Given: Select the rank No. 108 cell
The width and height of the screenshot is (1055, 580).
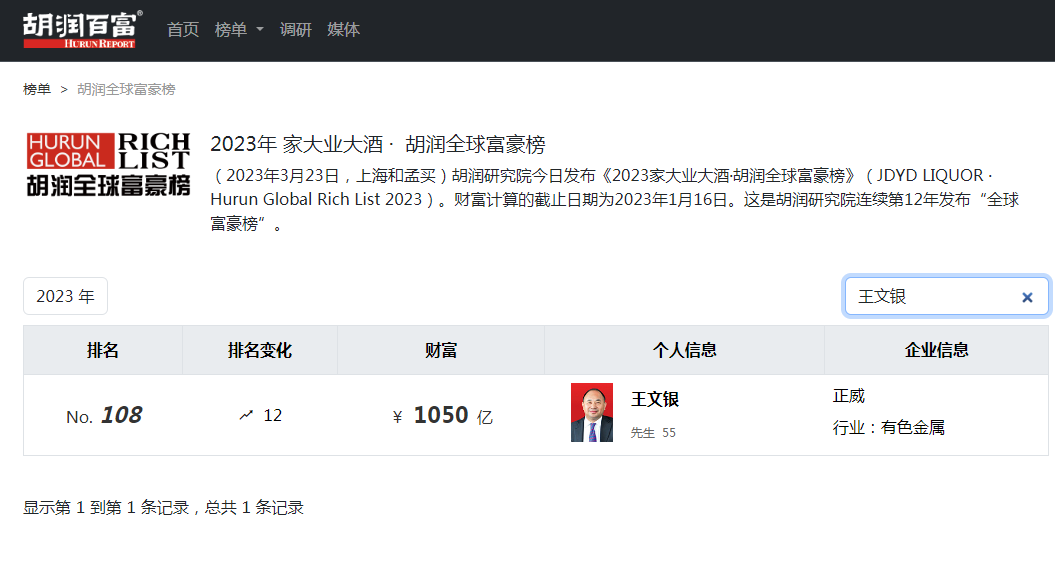Looking at the screenshot, I should point(104,416).
